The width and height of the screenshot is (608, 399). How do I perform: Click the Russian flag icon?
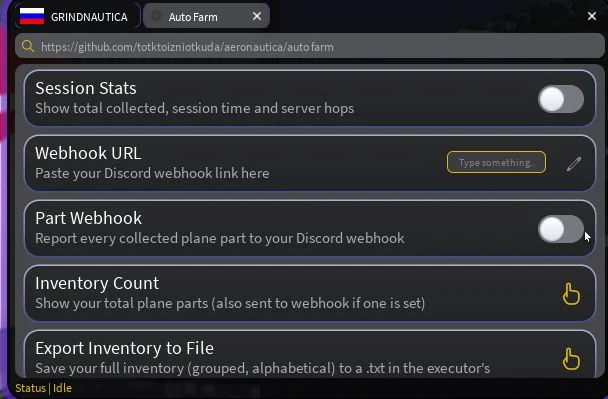click(32, 16)
